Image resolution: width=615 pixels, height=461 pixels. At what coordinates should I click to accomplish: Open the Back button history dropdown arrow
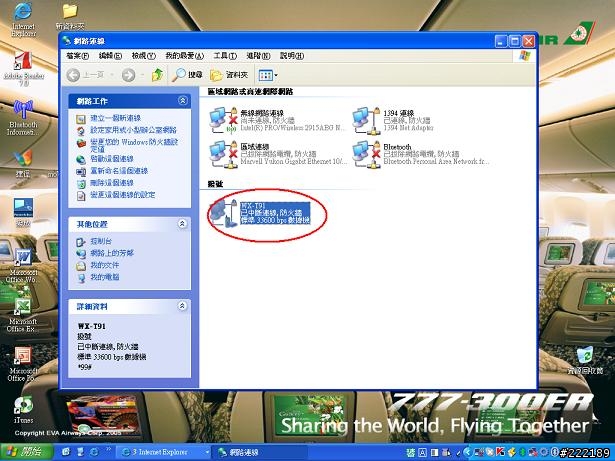point(112,75)
